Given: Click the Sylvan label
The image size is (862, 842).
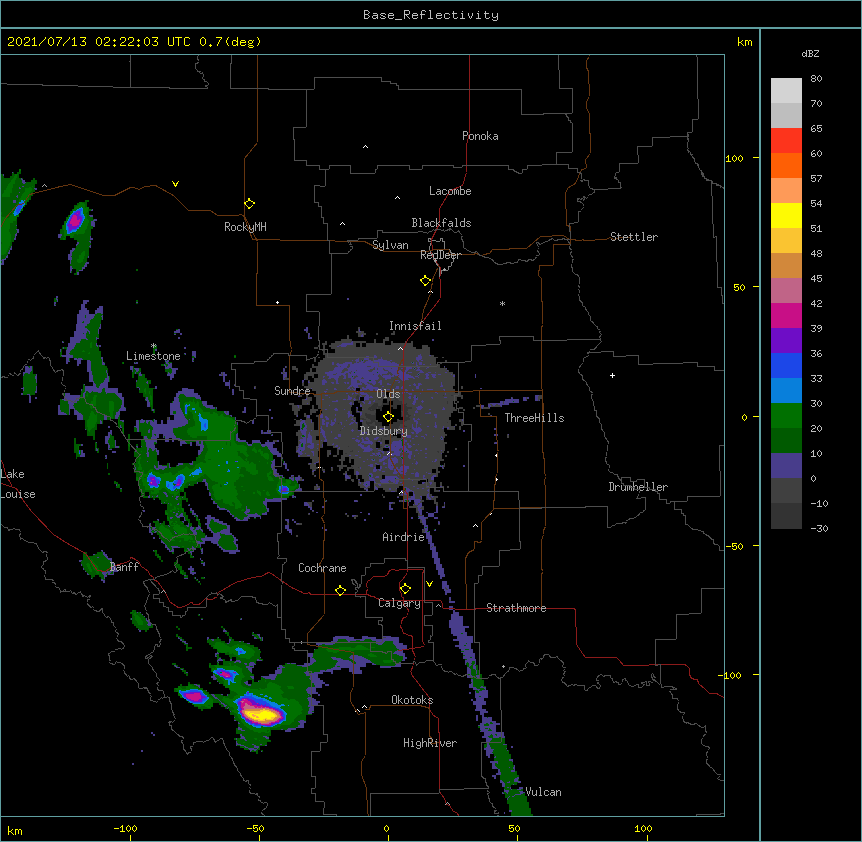Looking at the screenshot, I should tap(390, 245).
